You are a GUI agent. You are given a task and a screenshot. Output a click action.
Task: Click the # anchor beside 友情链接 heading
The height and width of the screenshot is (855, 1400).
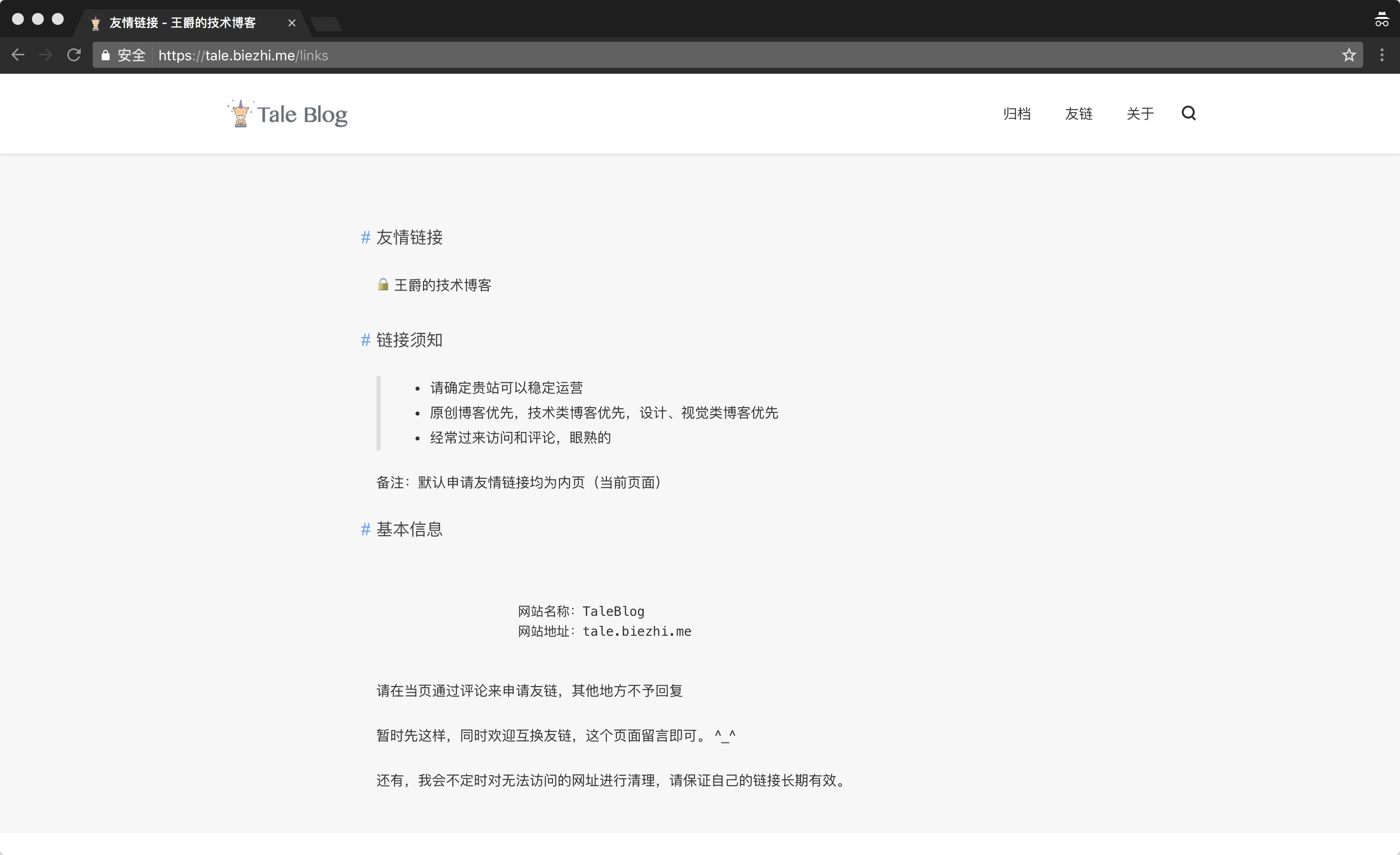click(365, 238)
